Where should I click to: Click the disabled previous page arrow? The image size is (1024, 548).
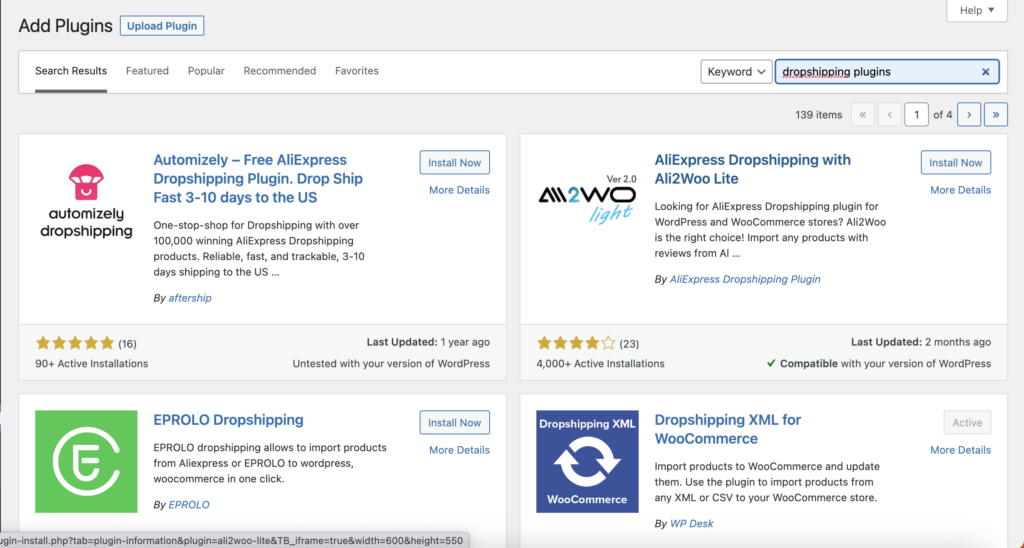coord(889,114)
